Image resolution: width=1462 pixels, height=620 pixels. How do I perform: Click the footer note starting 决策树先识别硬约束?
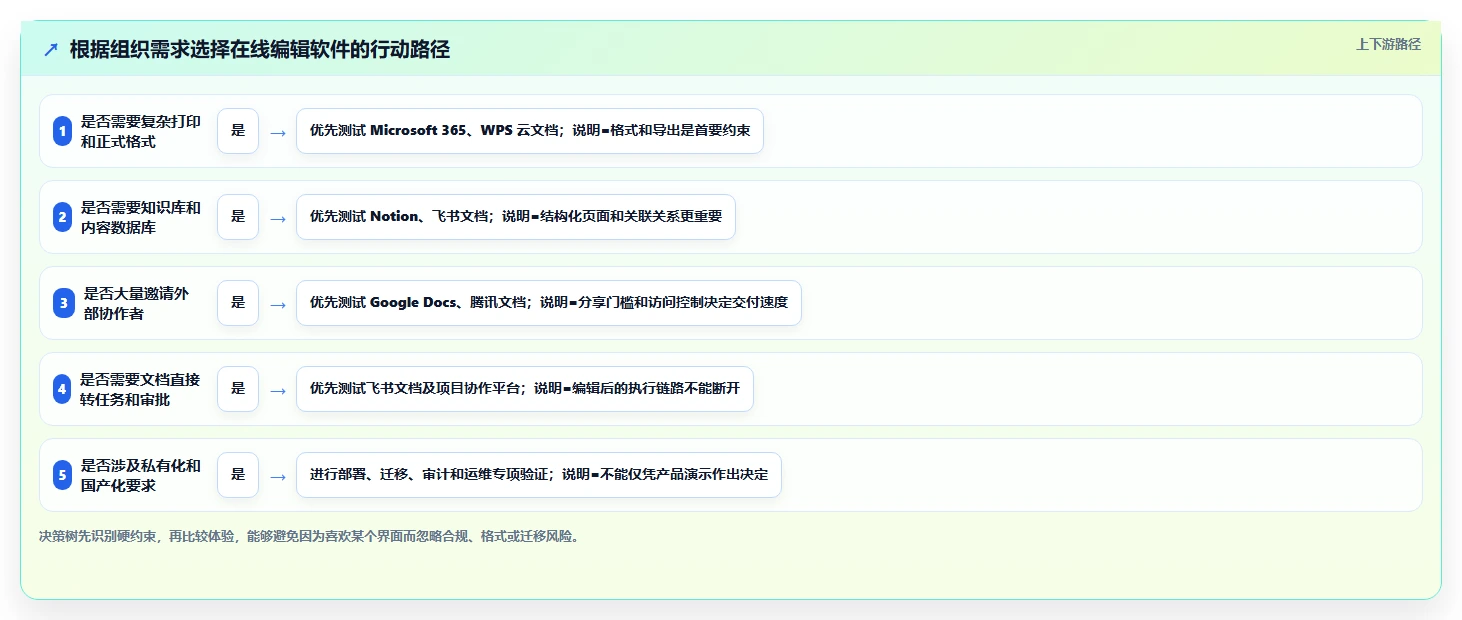point(310,536)
